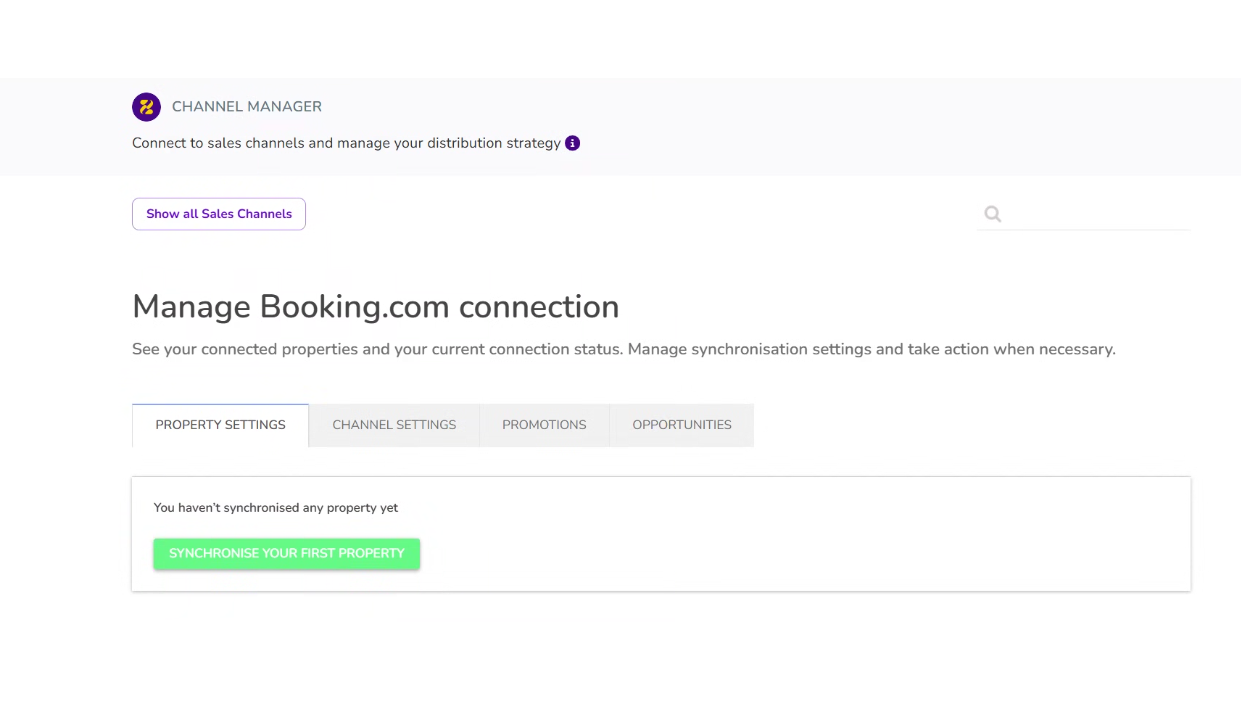Viewport: 1241px width, 703px height.
Task: Click the haven't synchronised any property message
Action: (x=276, y=508)
